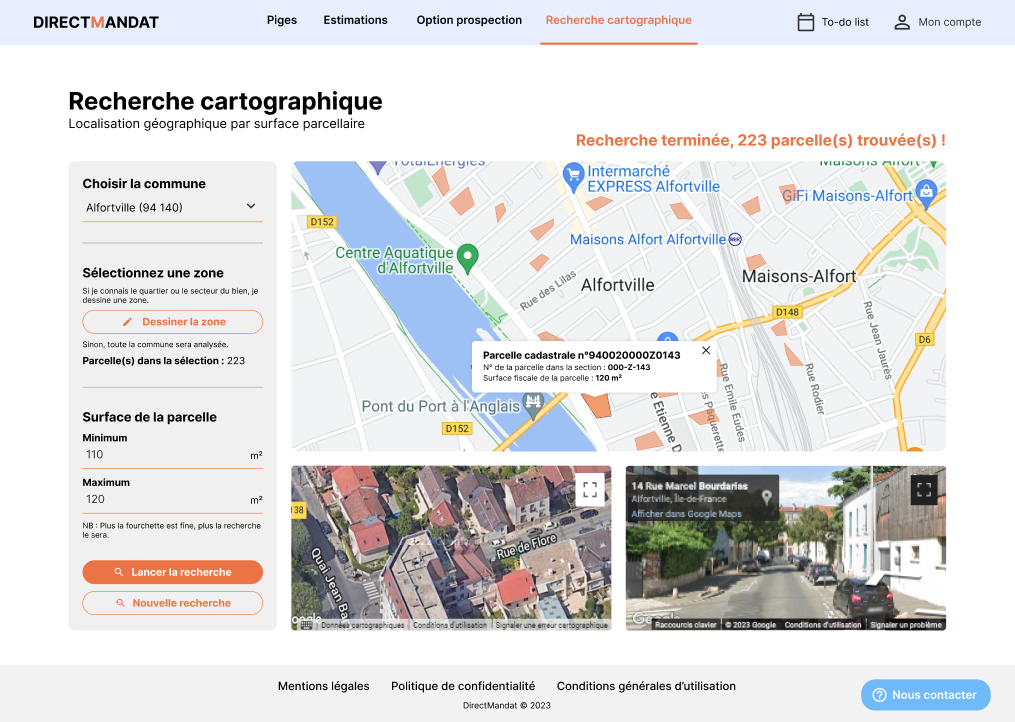The image size is (1015, 722).
Task: Open Mentions légales
Action: pyautogui.click(x=324, y=686)
